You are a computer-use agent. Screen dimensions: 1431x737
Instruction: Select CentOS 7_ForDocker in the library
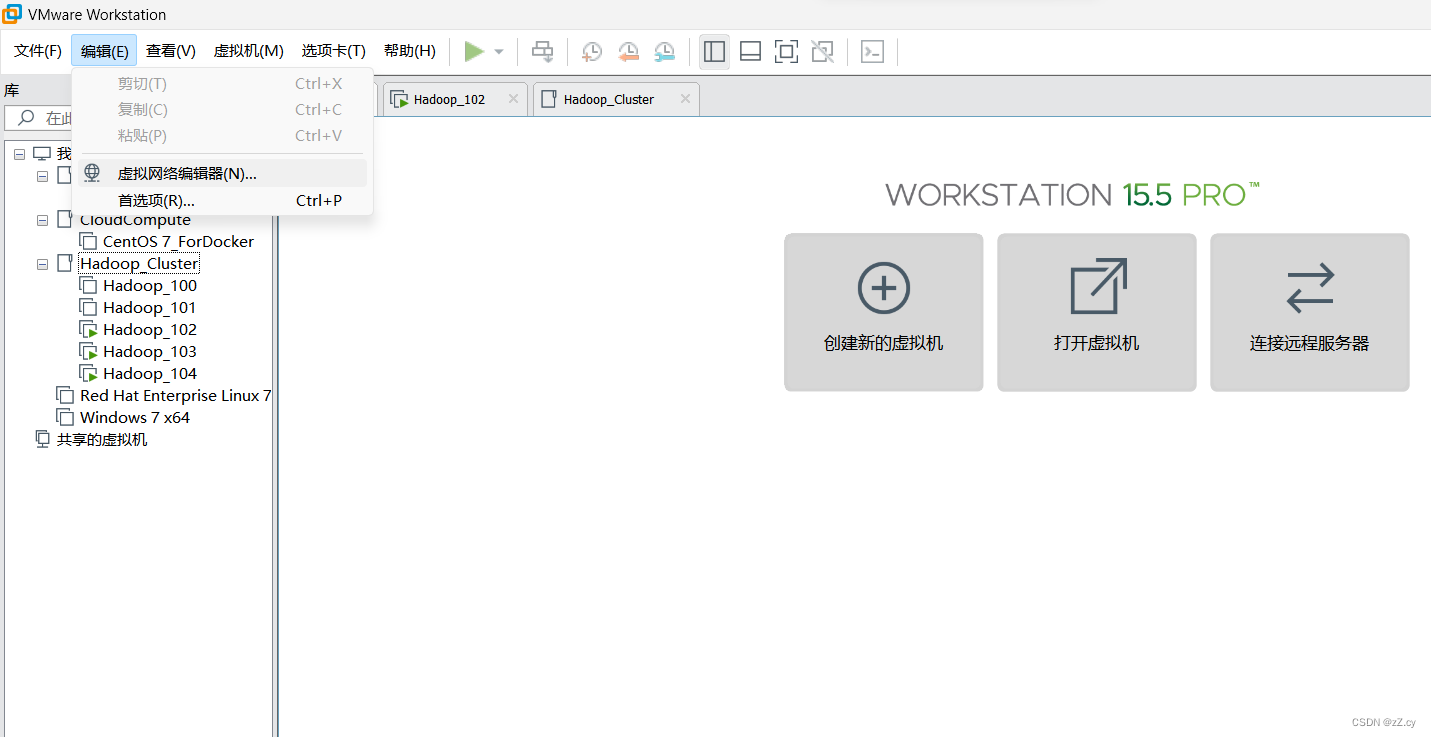coord(178,242)
